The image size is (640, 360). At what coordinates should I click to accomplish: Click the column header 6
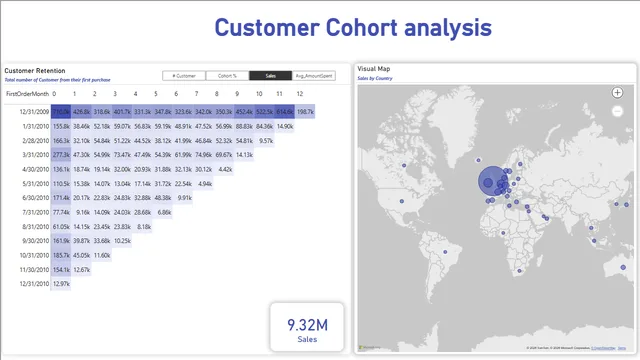(x=176, y=94)
